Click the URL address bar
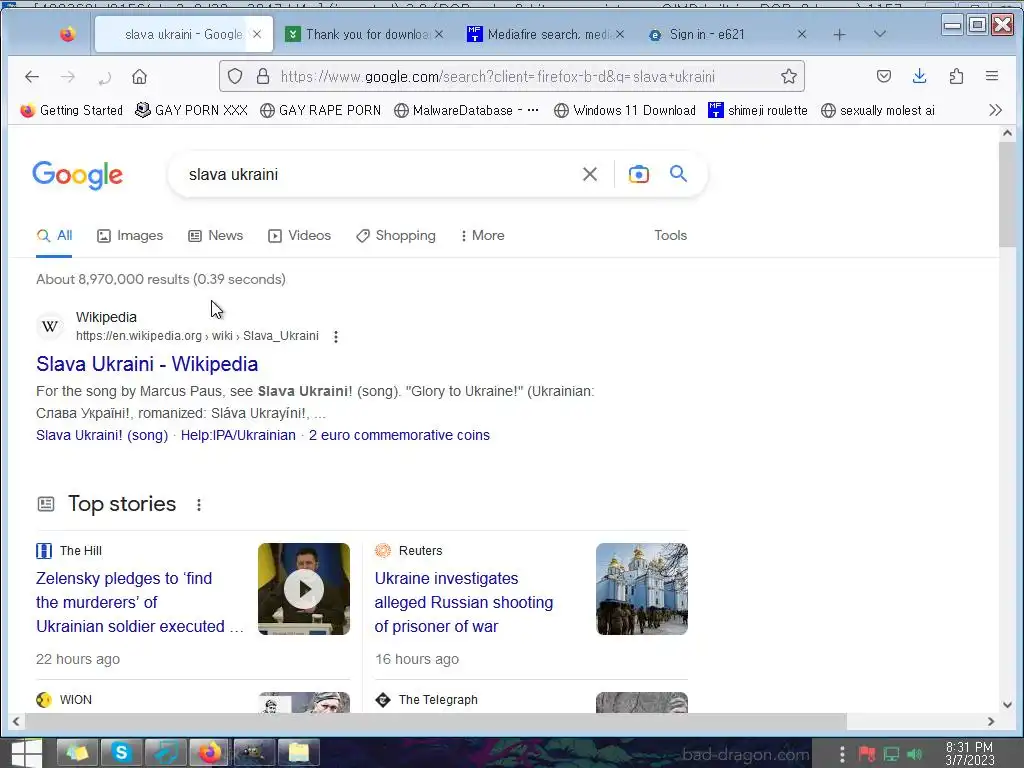The width and height of the screenshot is (1024, 768). point(511,76)
